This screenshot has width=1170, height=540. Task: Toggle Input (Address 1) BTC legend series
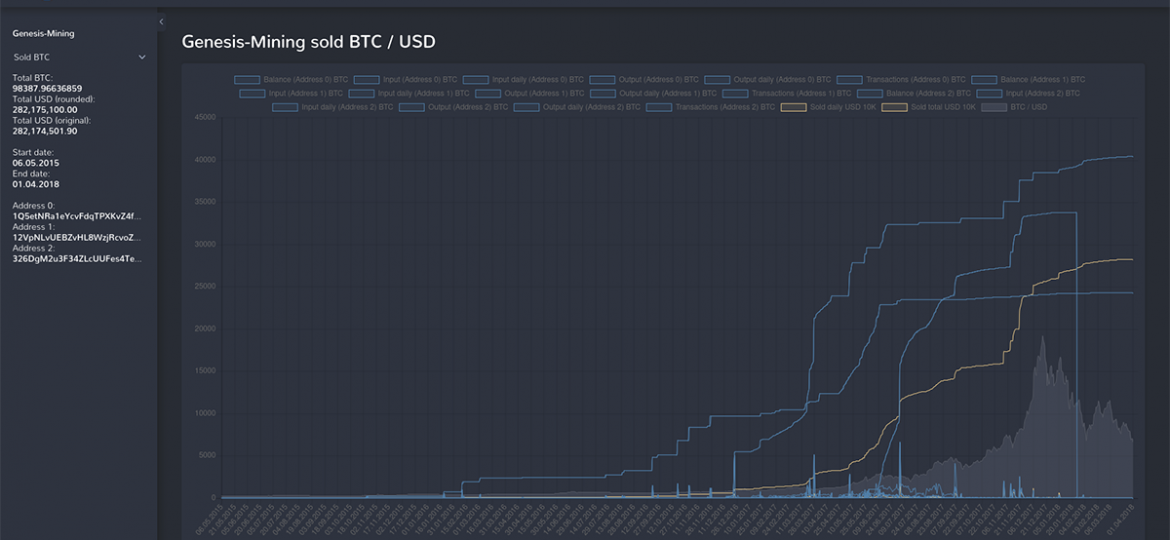[291, 93]
